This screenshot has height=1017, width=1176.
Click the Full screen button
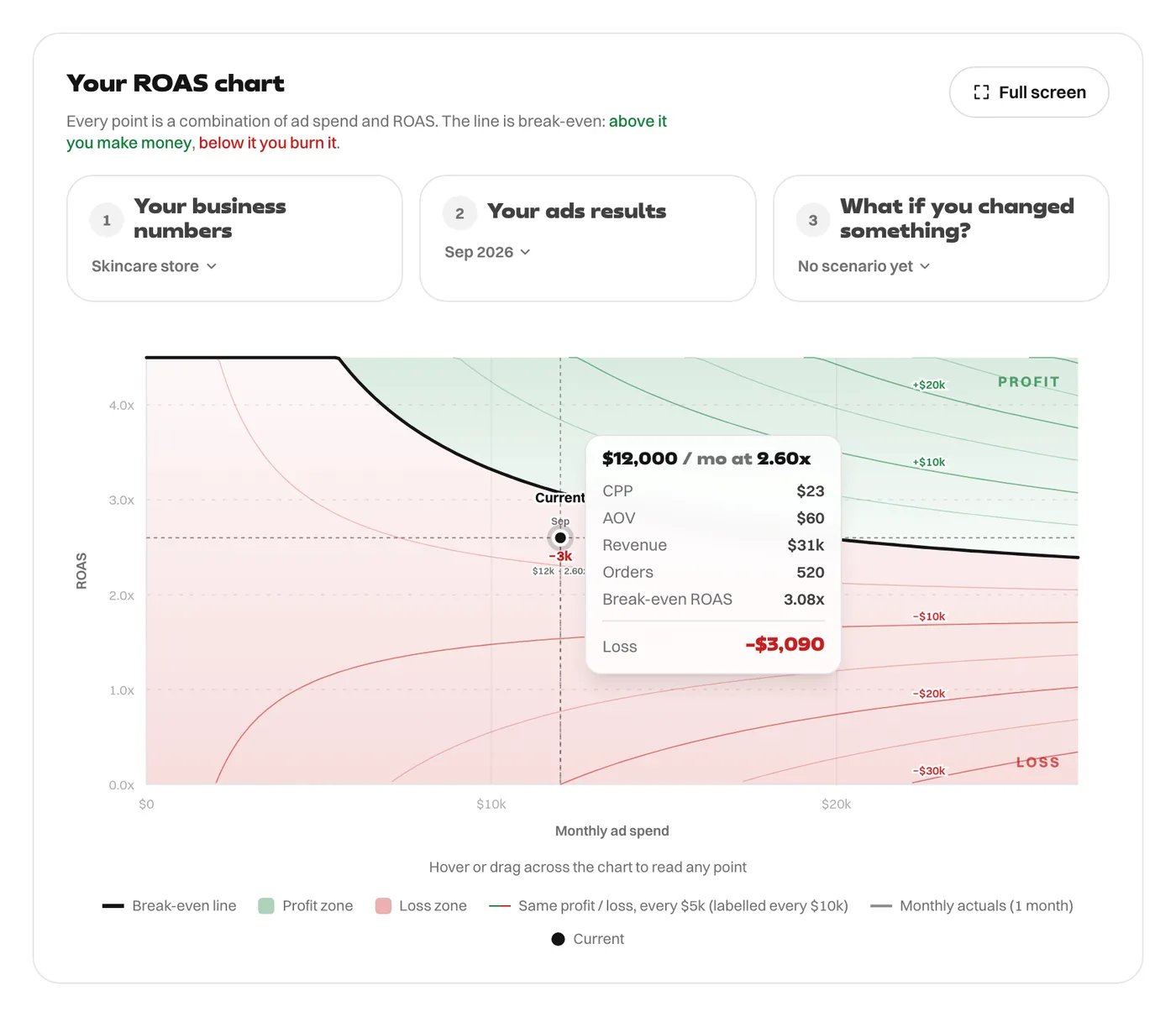pos(1029,92)
